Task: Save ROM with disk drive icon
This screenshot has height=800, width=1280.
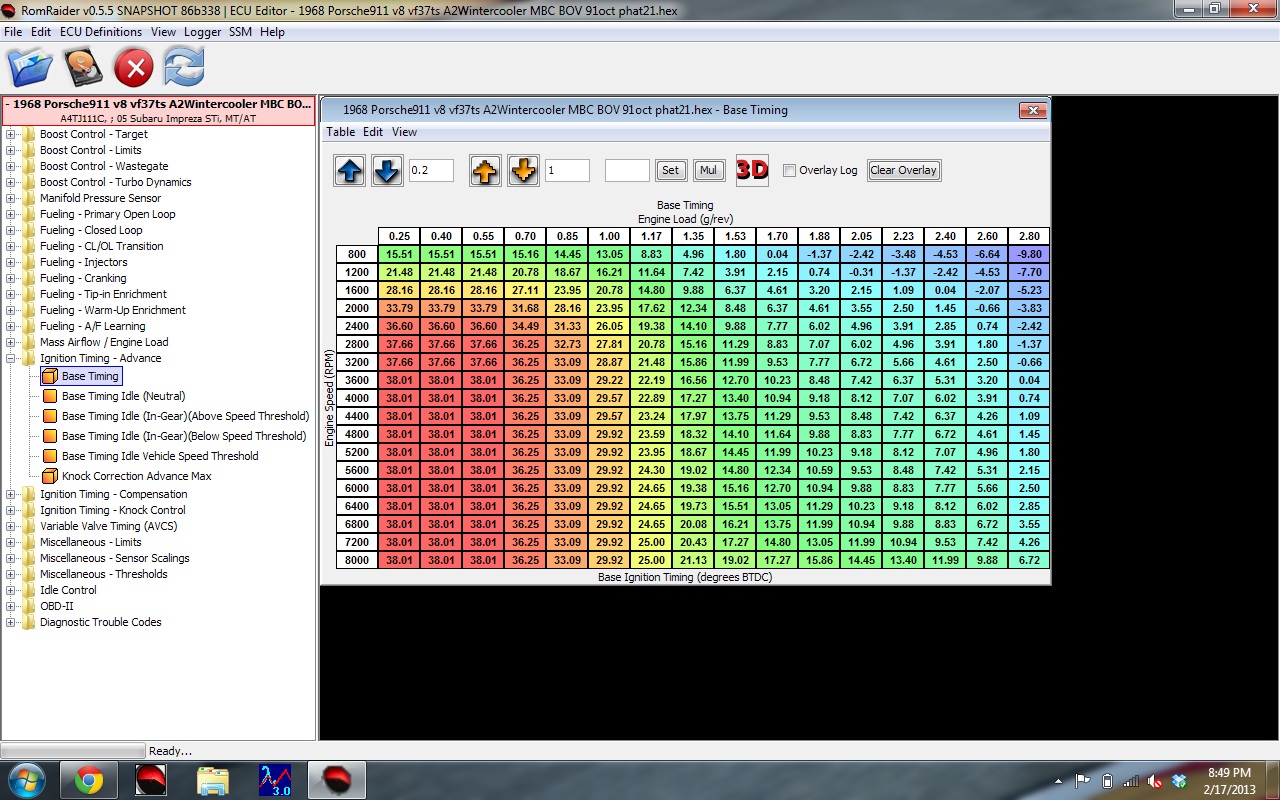Action: [84, 67]
